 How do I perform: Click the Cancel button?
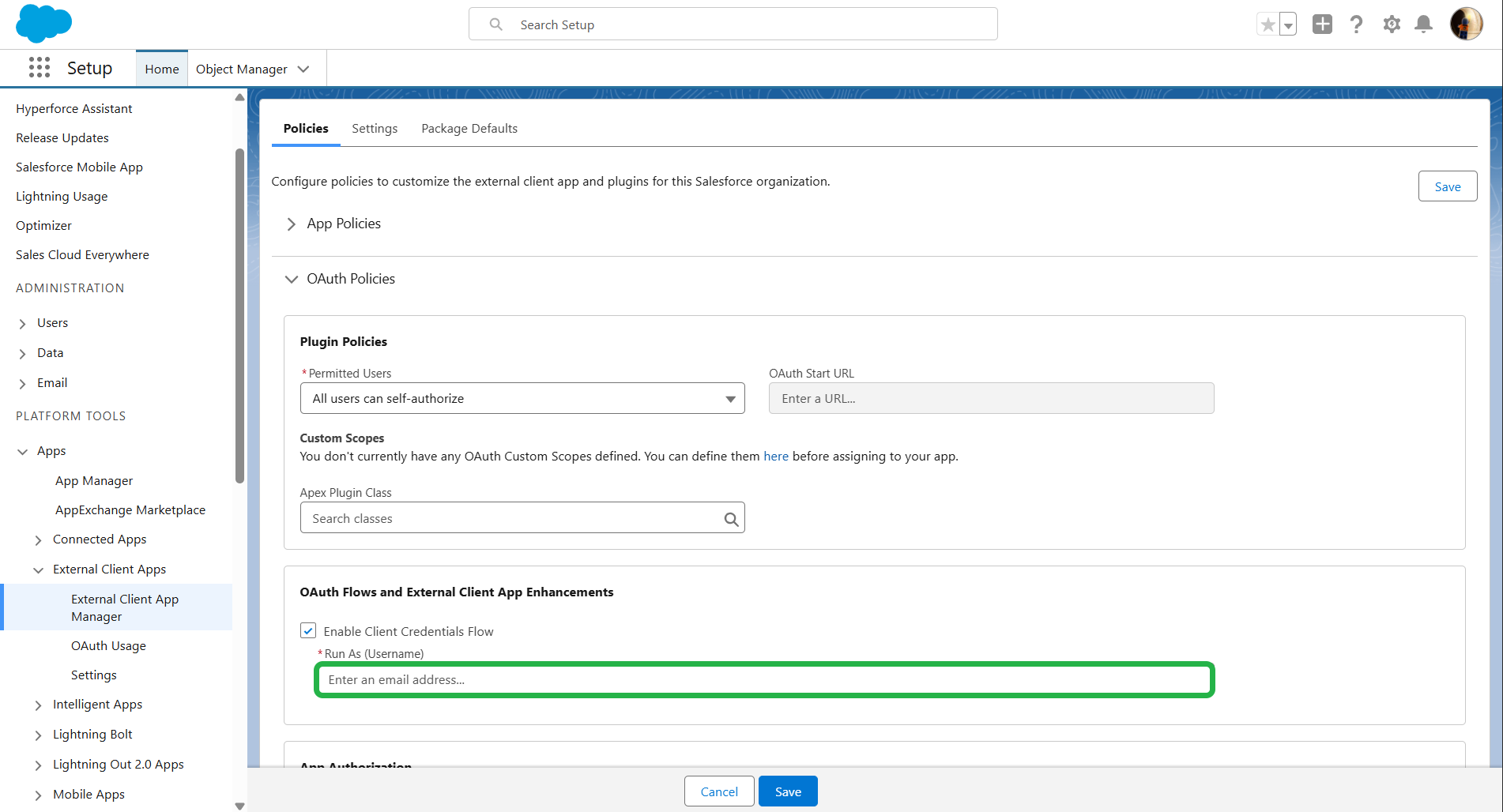pyautogui.click(x=719, y=791)
